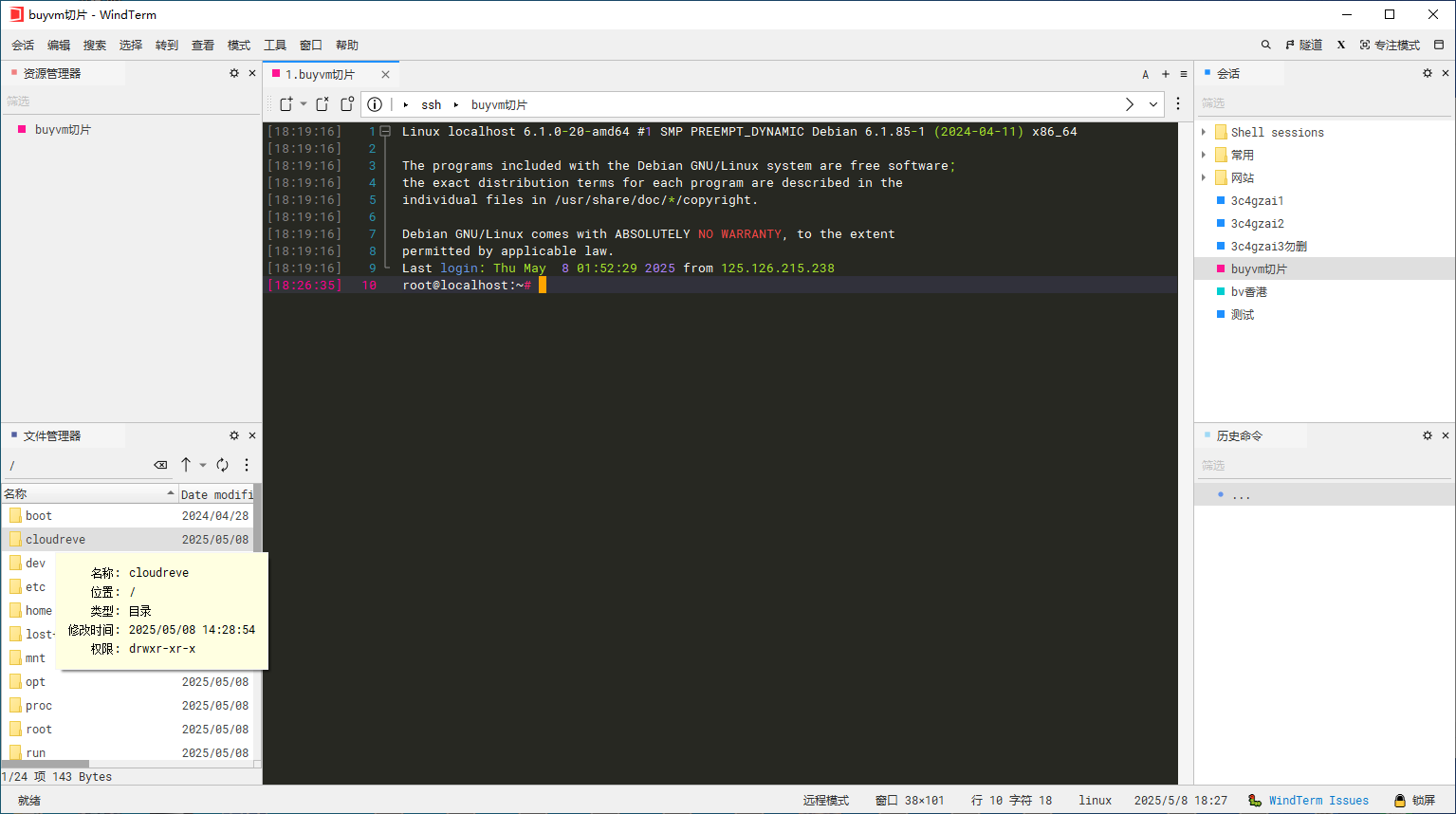
Task: Click the X server icon in the top toolbar
Action: point(1341,45)
